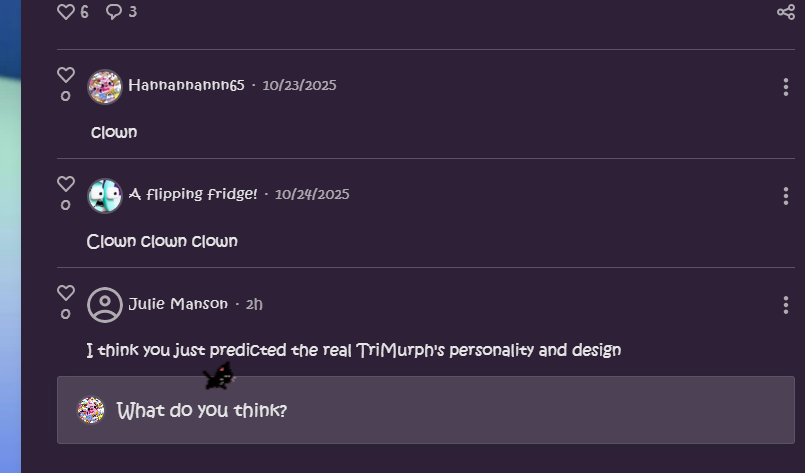Like A flipping fridge!'s comment

click(66, 184)
